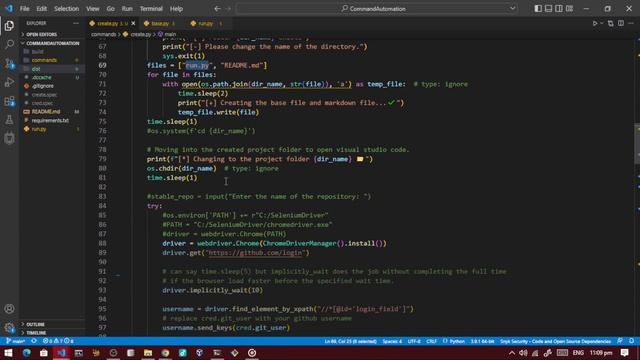Screen dimensions: 640x360
Task: Open the View menu
Action: click(93, 9)
